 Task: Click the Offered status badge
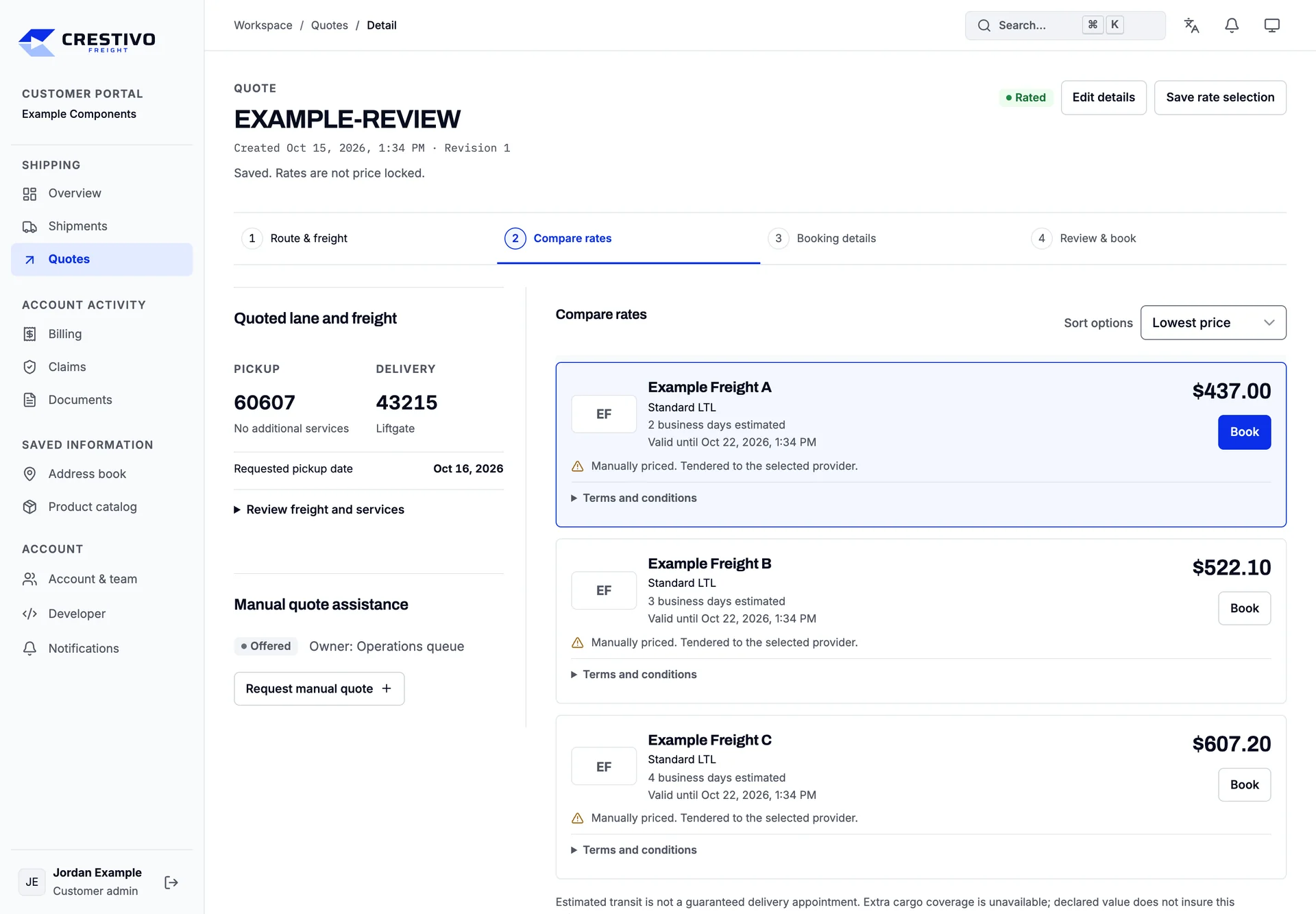coord(266,646)
